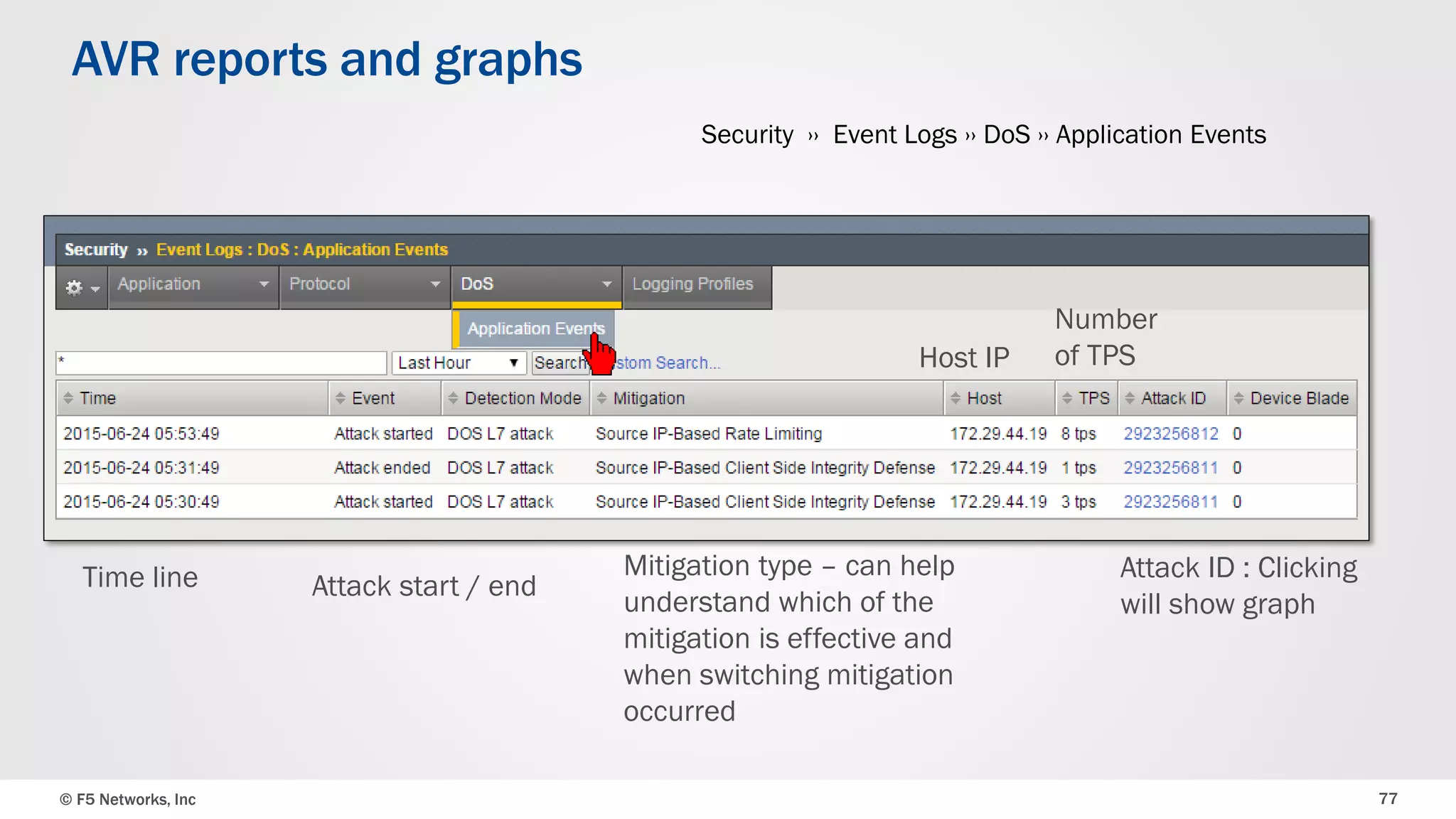Sort table by Attack ID column
Screen dimensions: 1456x819
[x=1172, y=398]
